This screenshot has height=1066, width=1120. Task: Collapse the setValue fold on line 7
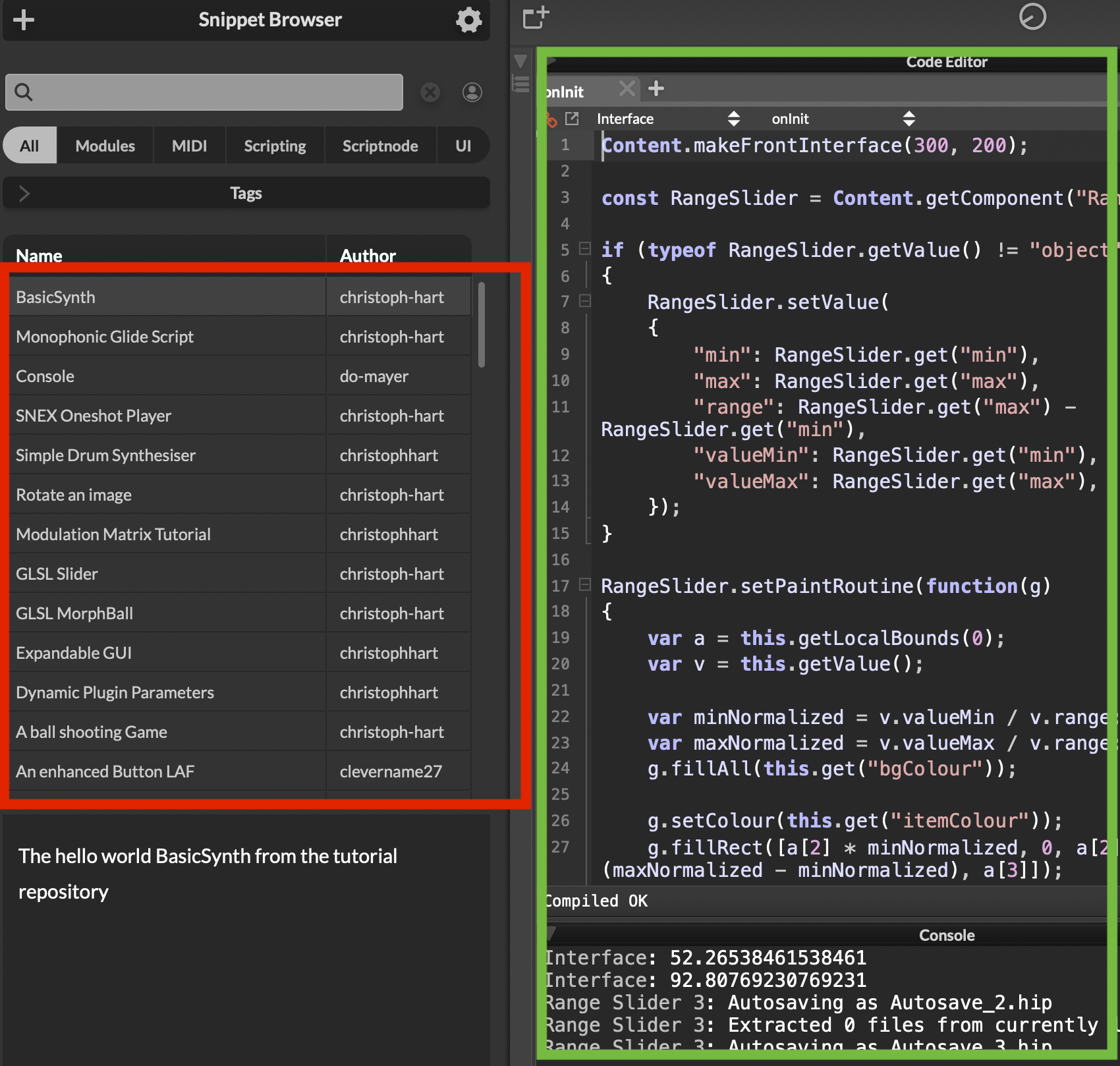584,301
